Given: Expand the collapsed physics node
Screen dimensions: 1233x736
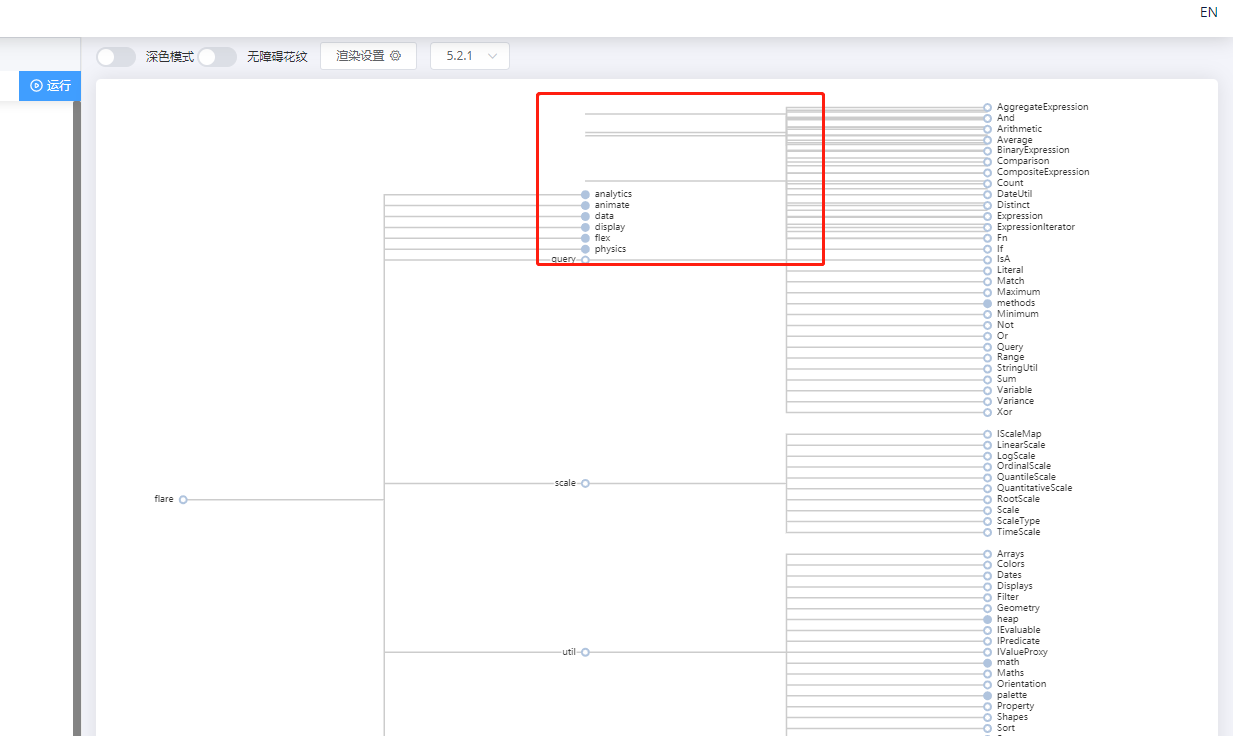Looking at the screenshot, I should (586, 248).
